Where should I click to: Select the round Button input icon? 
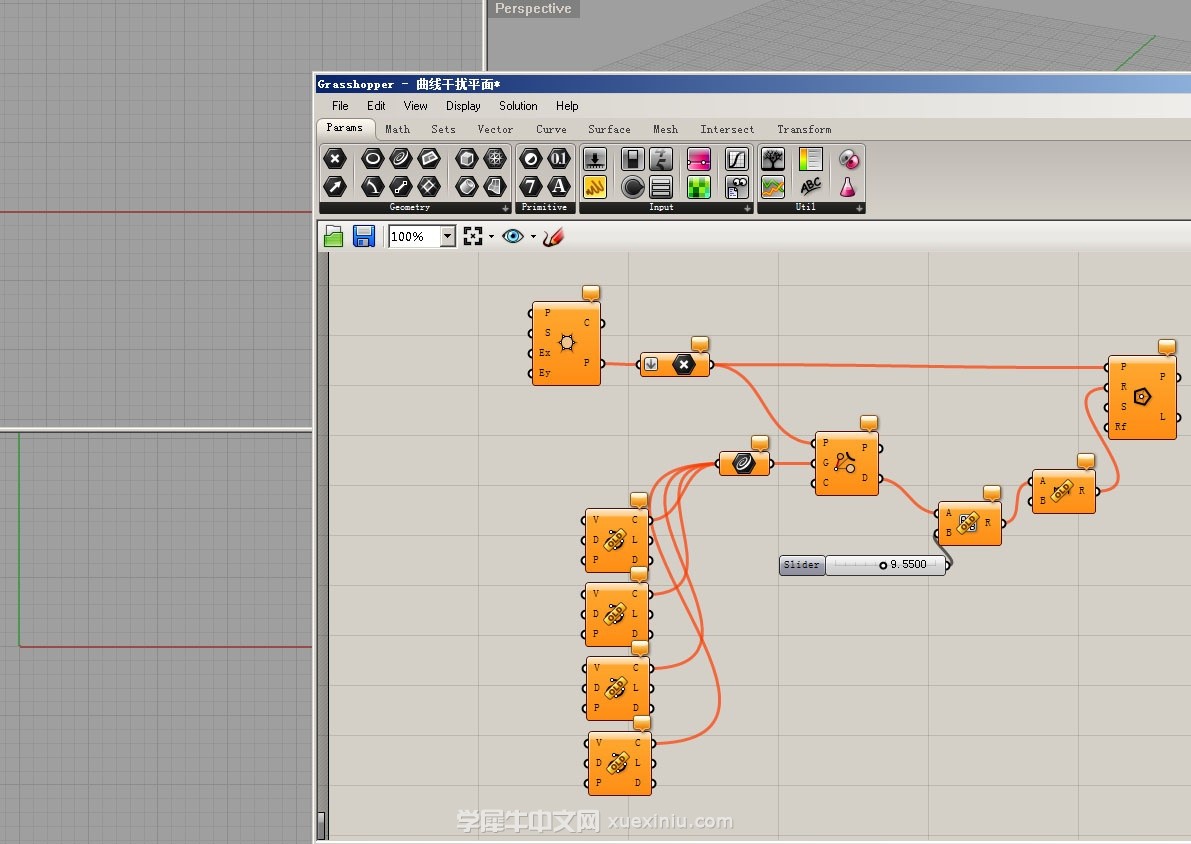pos(632,186)
